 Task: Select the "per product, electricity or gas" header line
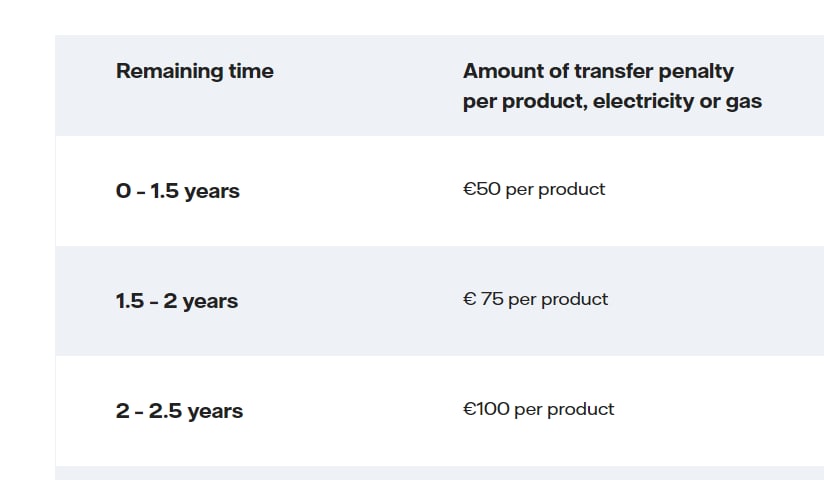point(612,101)
